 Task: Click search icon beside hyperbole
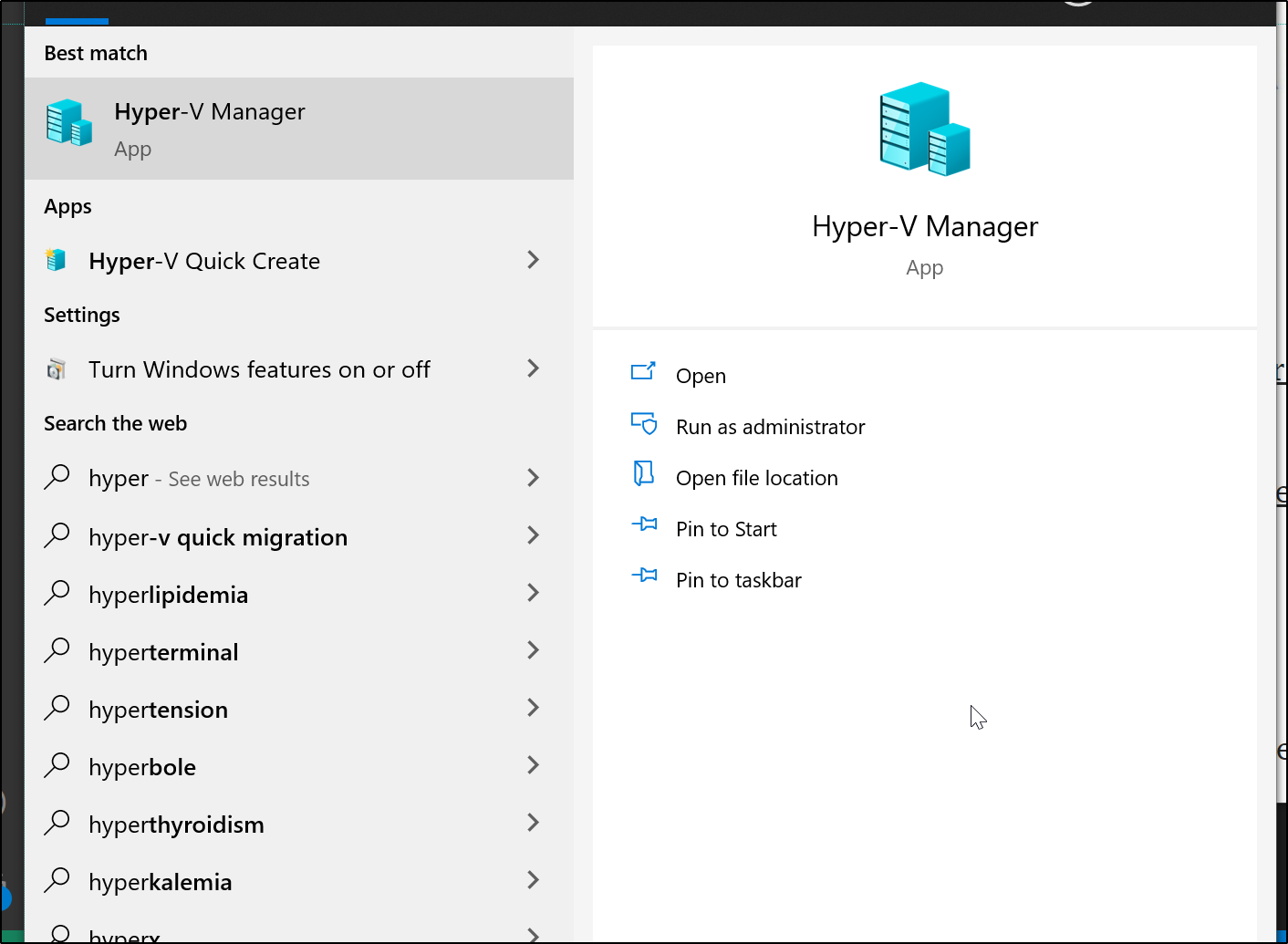click(x=57, y=764)
